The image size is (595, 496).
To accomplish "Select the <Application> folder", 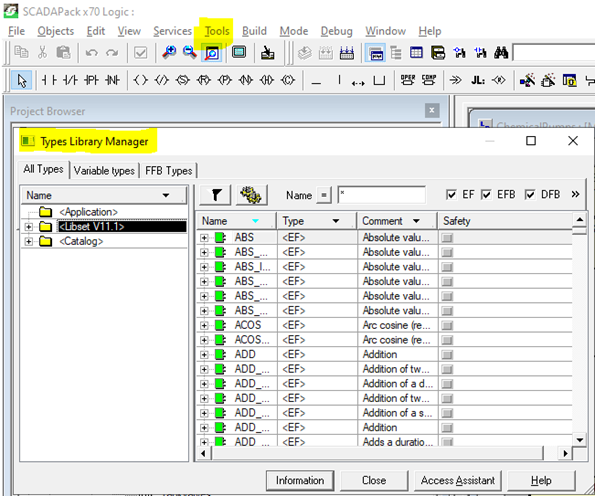I will pos(88,212).
